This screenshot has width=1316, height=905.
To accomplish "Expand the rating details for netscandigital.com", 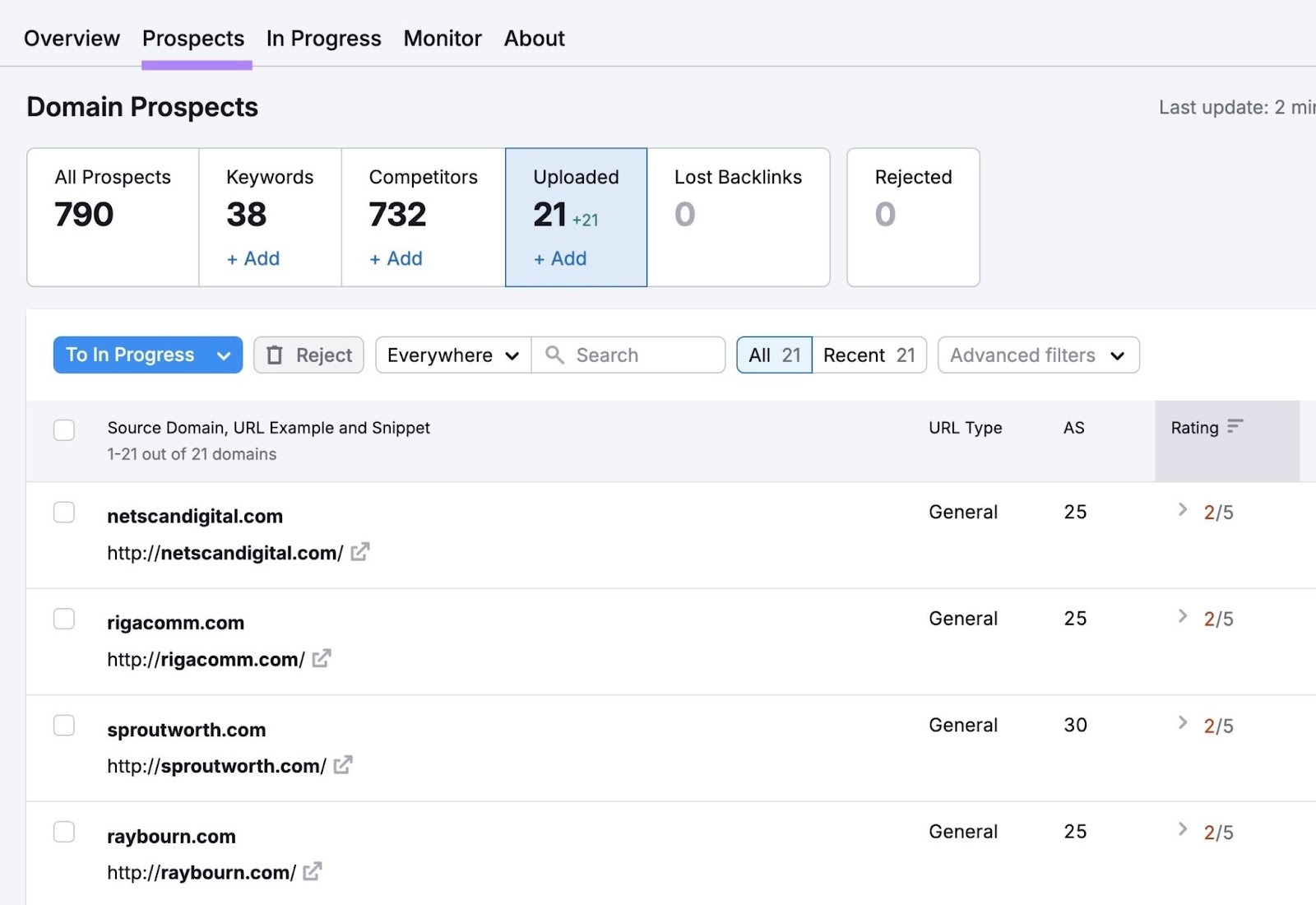I will point(1183,511).
